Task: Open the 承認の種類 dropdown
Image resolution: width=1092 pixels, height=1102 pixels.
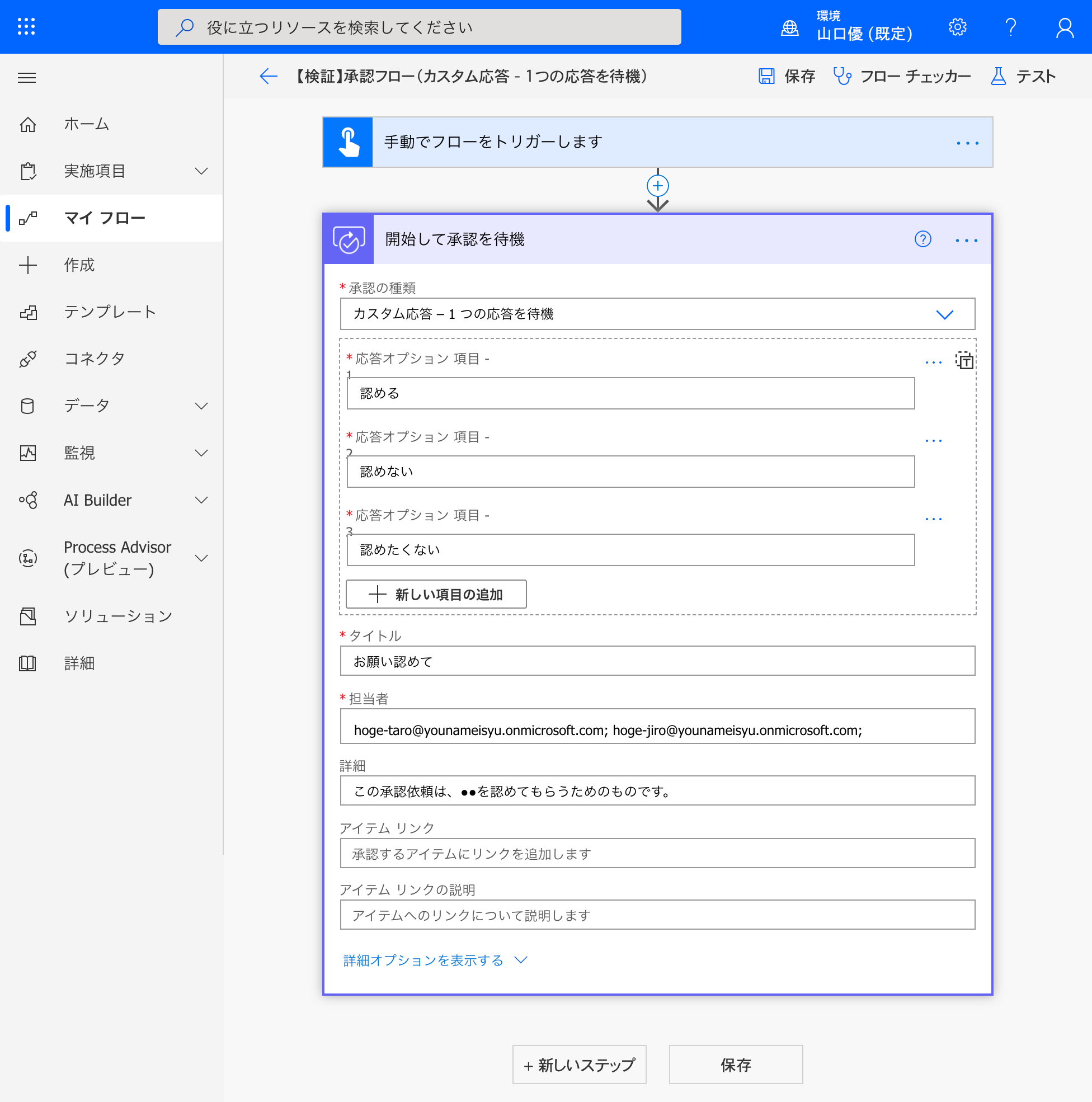Action: [x=944, y=314]
